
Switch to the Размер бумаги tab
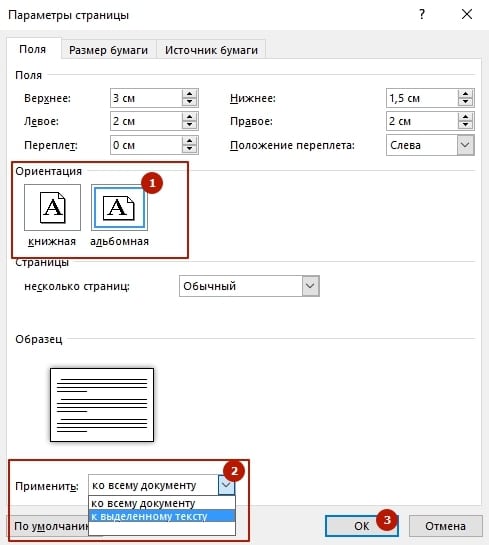pos(108,50)
